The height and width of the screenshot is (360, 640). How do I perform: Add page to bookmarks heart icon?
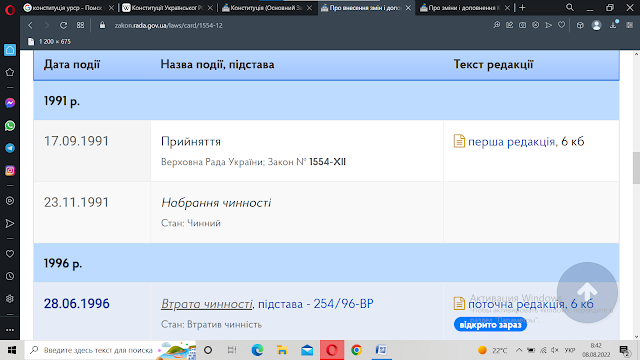tap(562, 25)
